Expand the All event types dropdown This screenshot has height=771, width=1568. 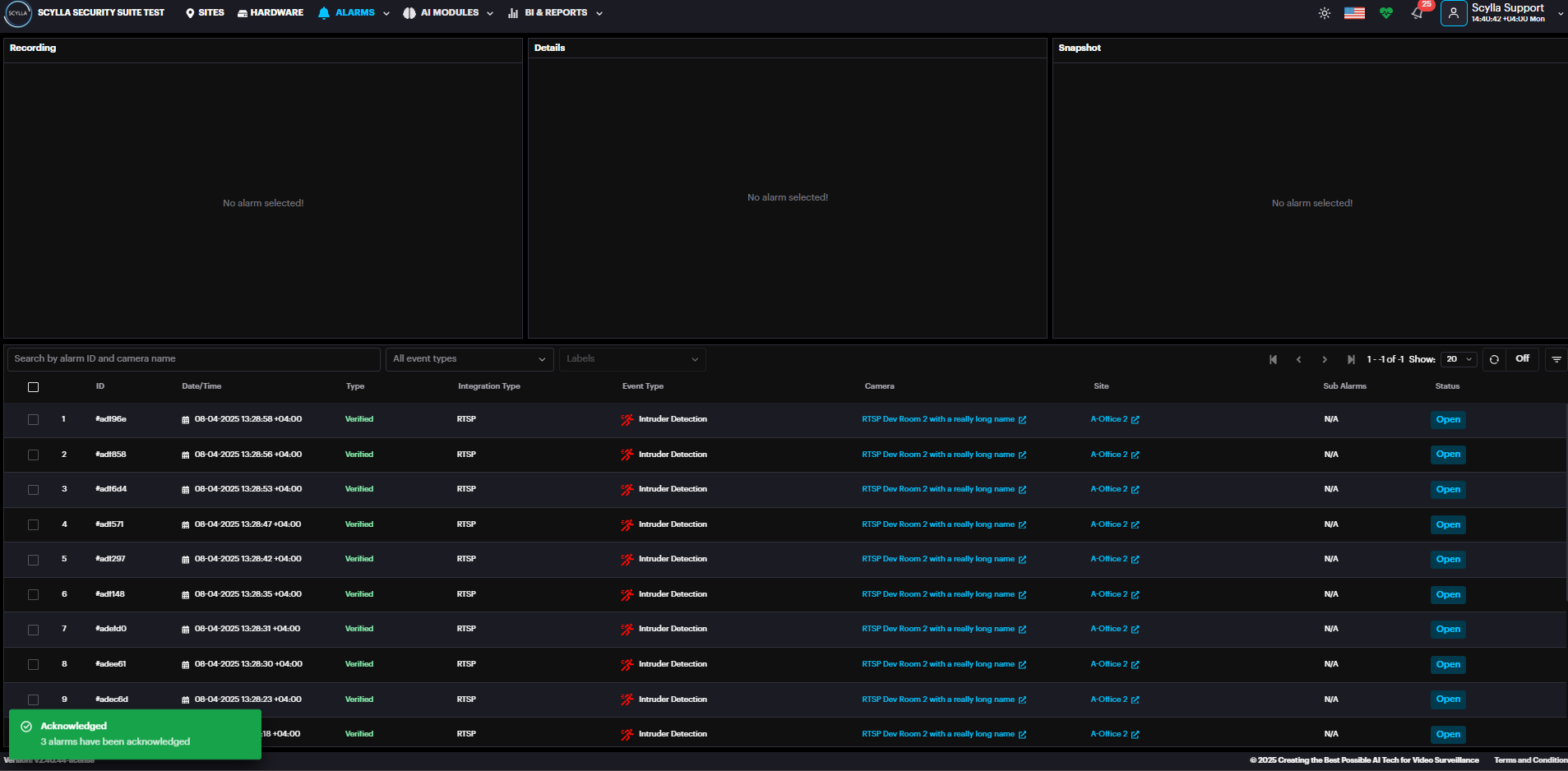tap(468, 359)
